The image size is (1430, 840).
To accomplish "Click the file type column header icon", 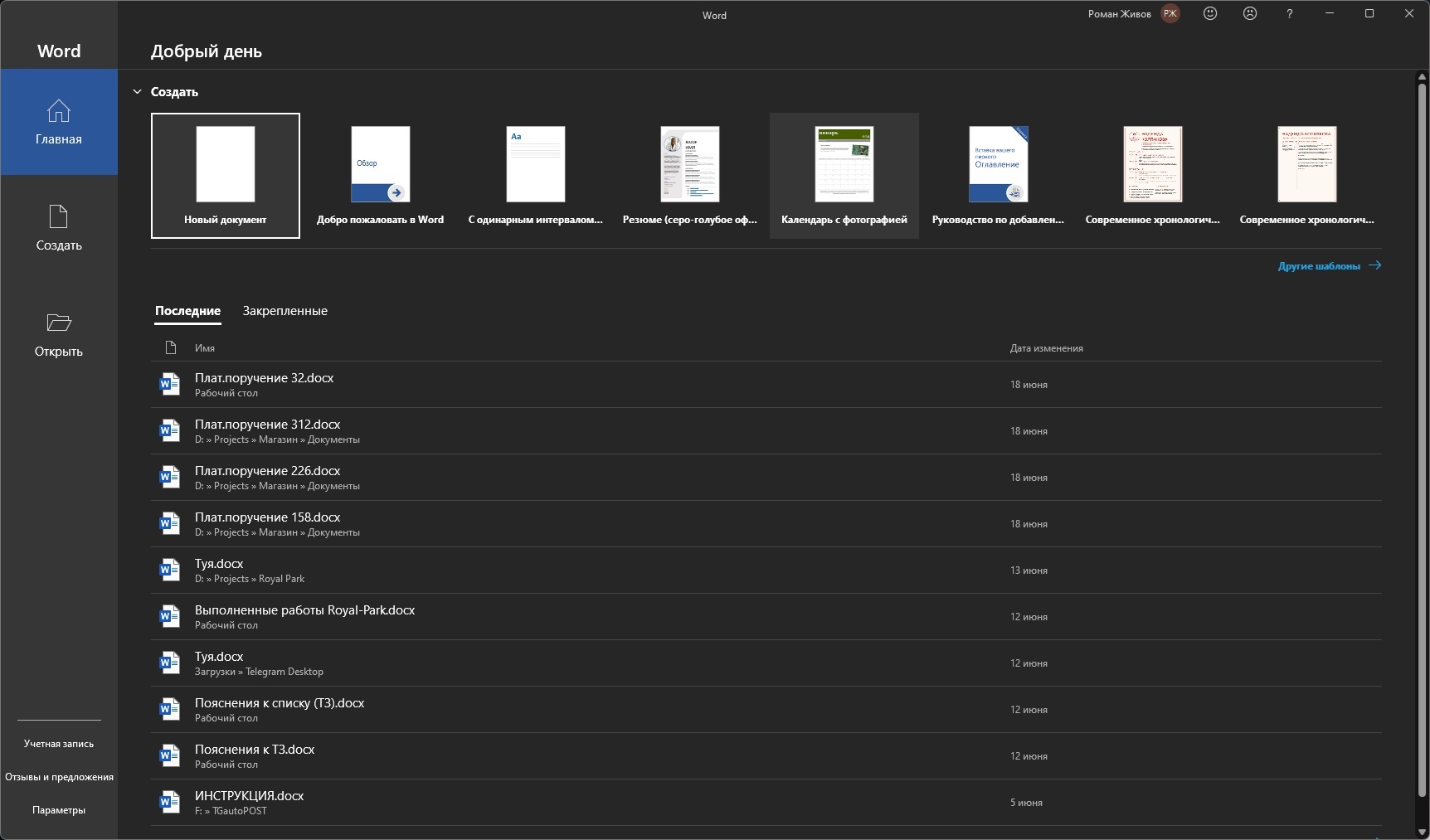I will [171, 347].
